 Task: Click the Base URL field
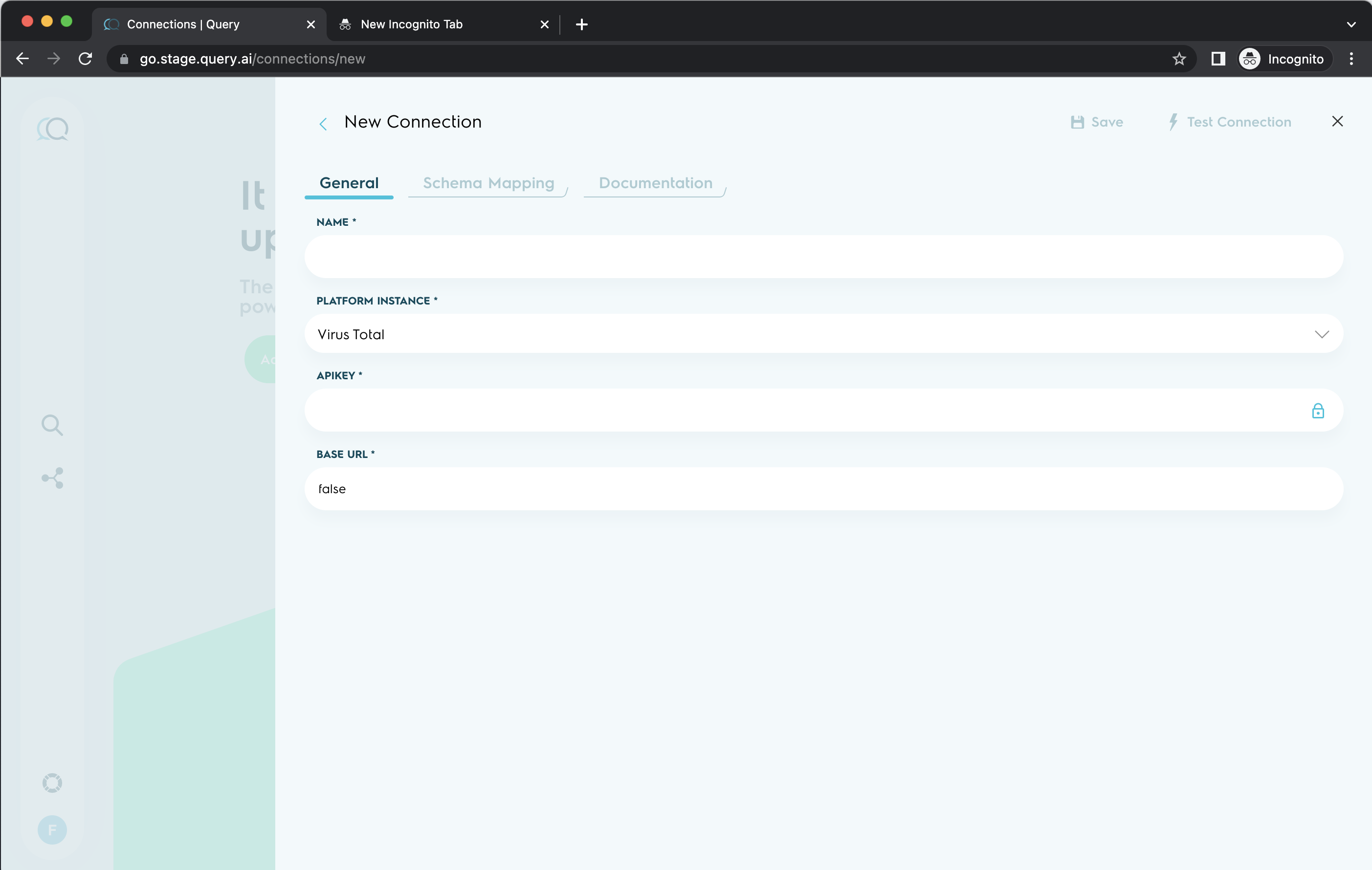coord(823,489)
